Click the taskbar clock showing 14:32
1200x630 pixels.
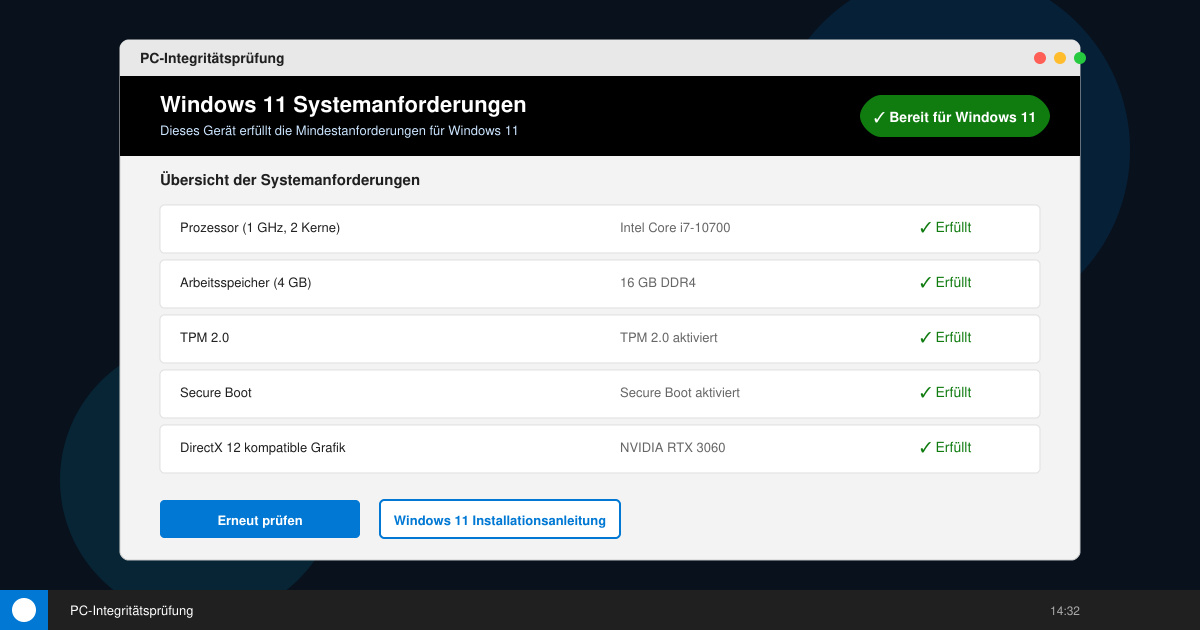(1065, 610)
